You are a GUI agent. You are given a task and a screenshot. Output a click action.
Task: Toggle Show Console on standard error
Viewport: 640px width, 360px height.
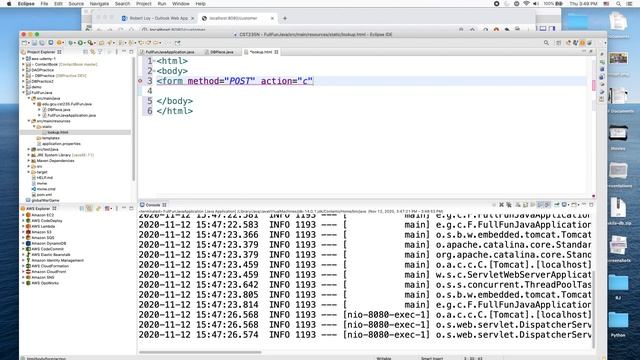coord(547,204)
